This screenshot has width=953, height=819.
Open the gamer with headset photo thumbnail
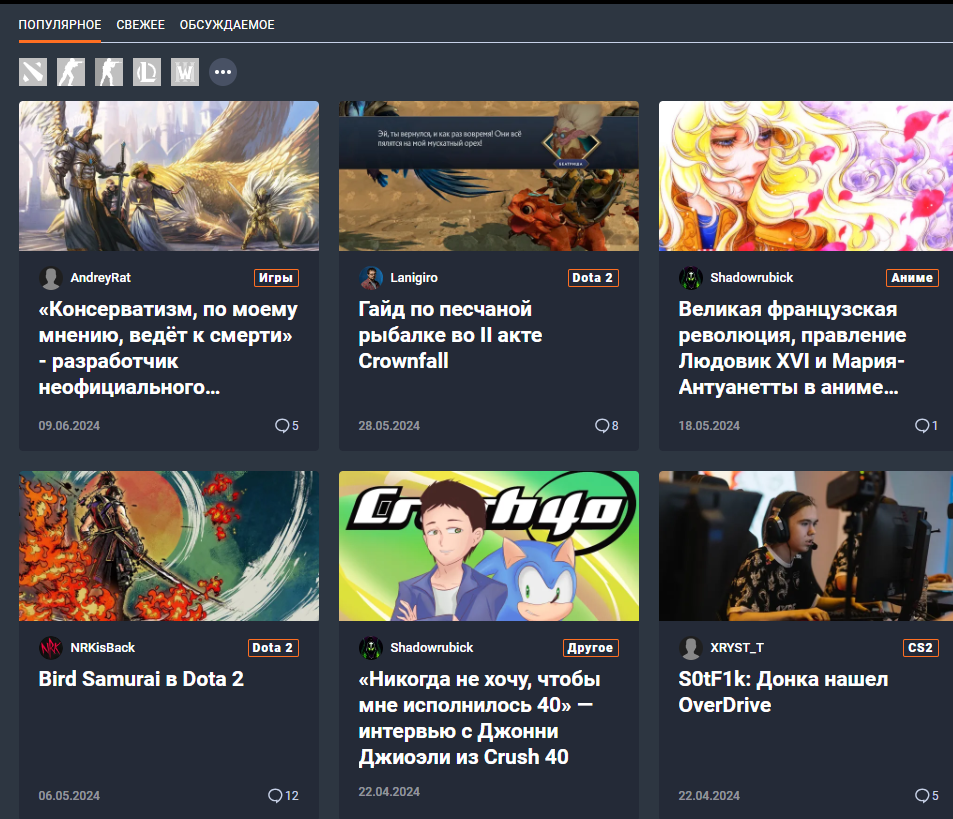click(x=806, y=546)
